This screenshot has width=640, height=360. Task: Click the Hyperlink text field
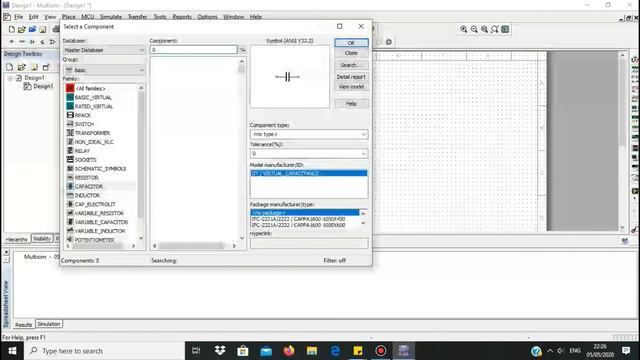click(309, 243)
